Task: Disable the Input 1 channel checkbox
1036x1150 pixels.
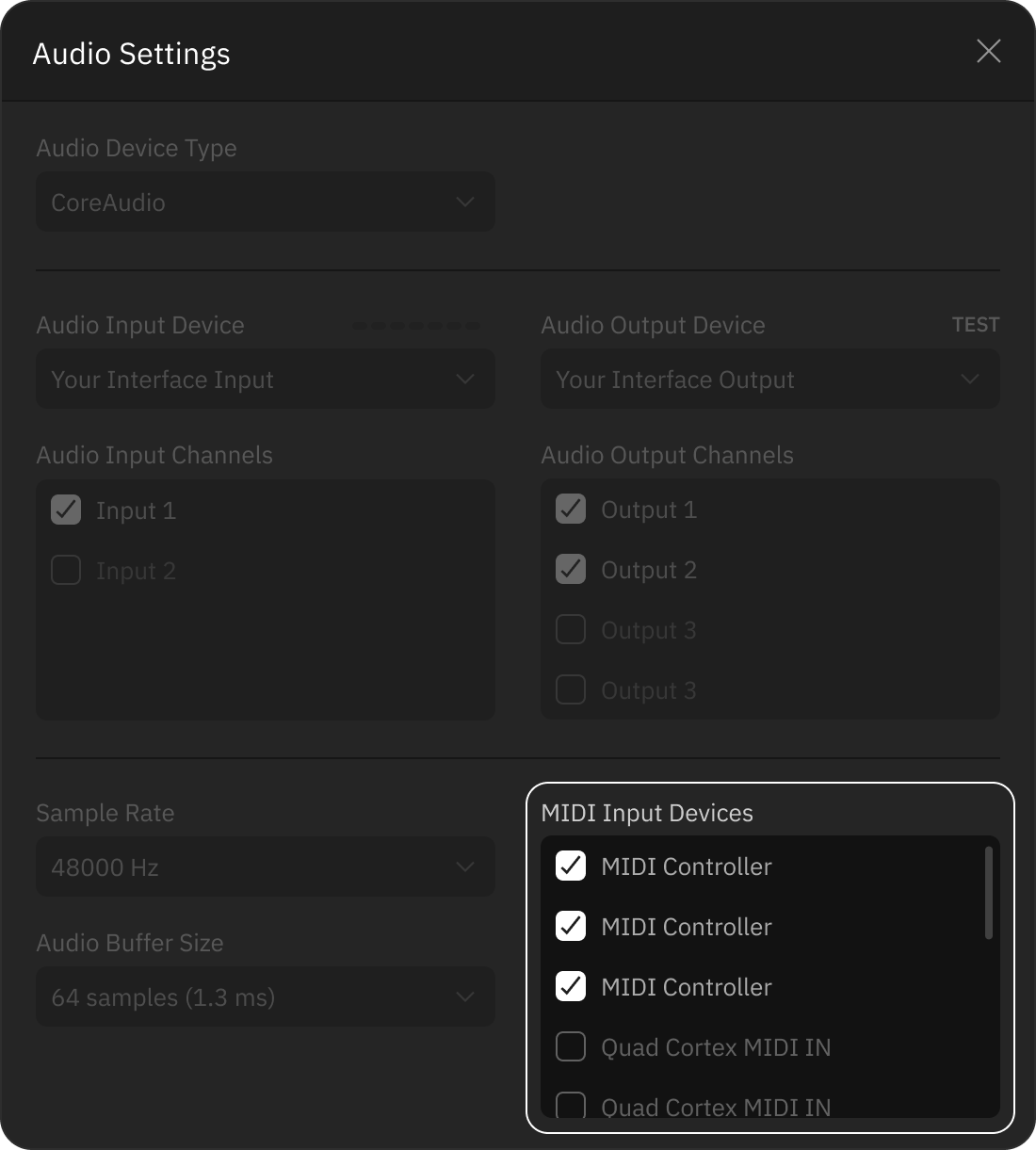Action: click(x=65, y=510)
